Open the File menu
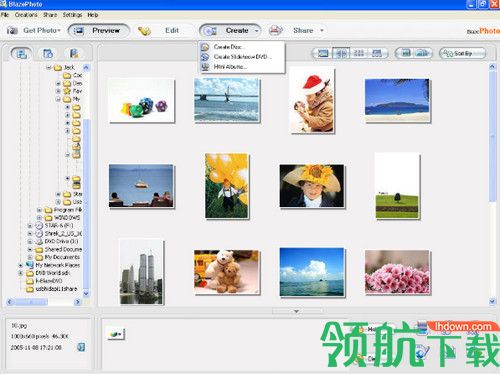Image resolution: width=500 pixels, height=374 pixels. coord(5,15)
